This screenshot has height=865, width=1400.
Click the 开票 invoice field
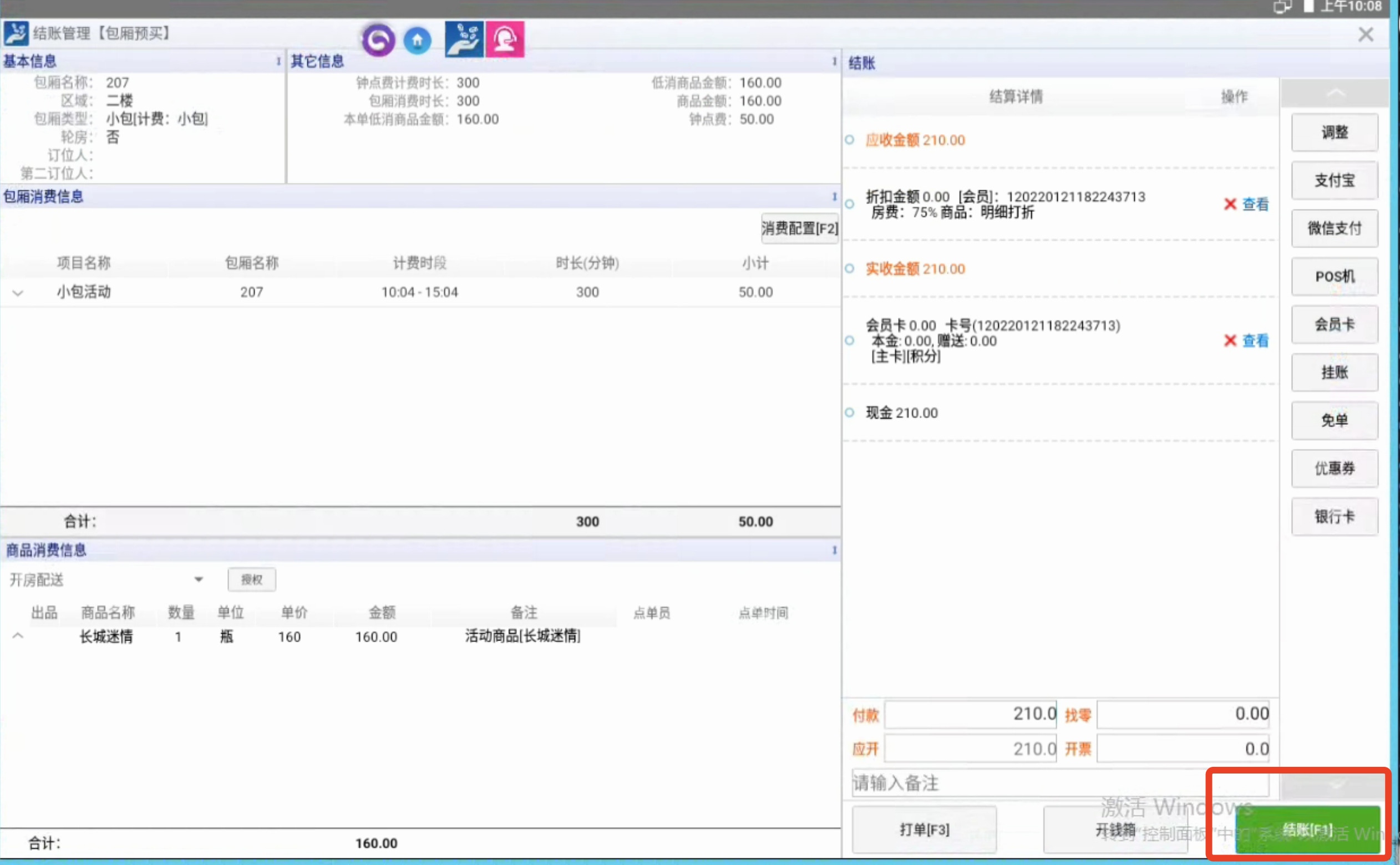1183,750
